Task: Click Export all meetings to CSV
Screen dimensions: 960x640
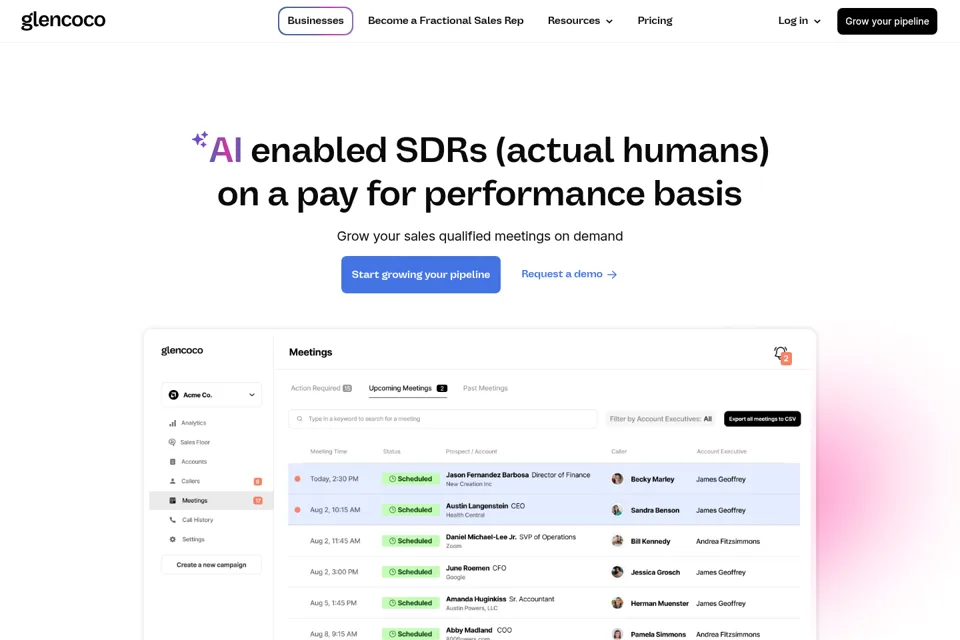Action: pyautogui.click(x=762, y=419)
